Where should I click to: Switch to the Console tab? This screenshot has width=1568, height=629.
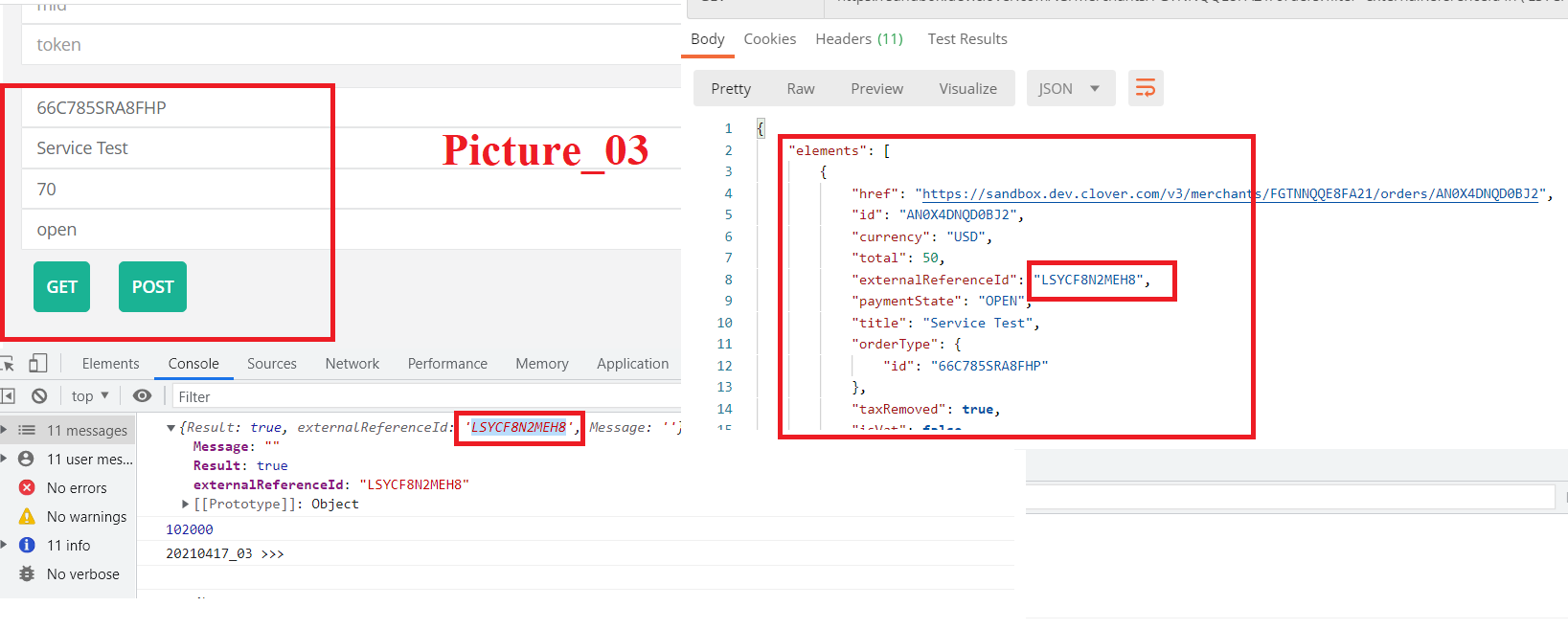[193, 363]
